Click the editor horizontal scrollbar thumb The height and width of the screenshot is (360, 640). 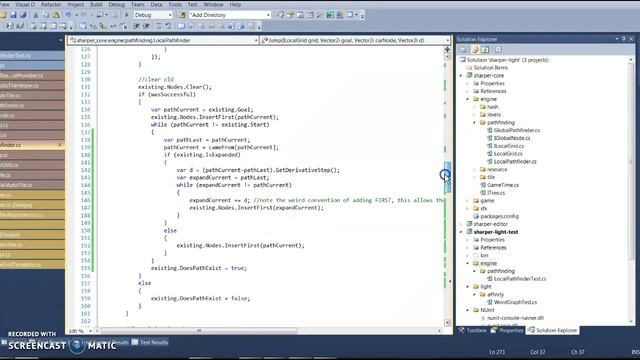199,331
